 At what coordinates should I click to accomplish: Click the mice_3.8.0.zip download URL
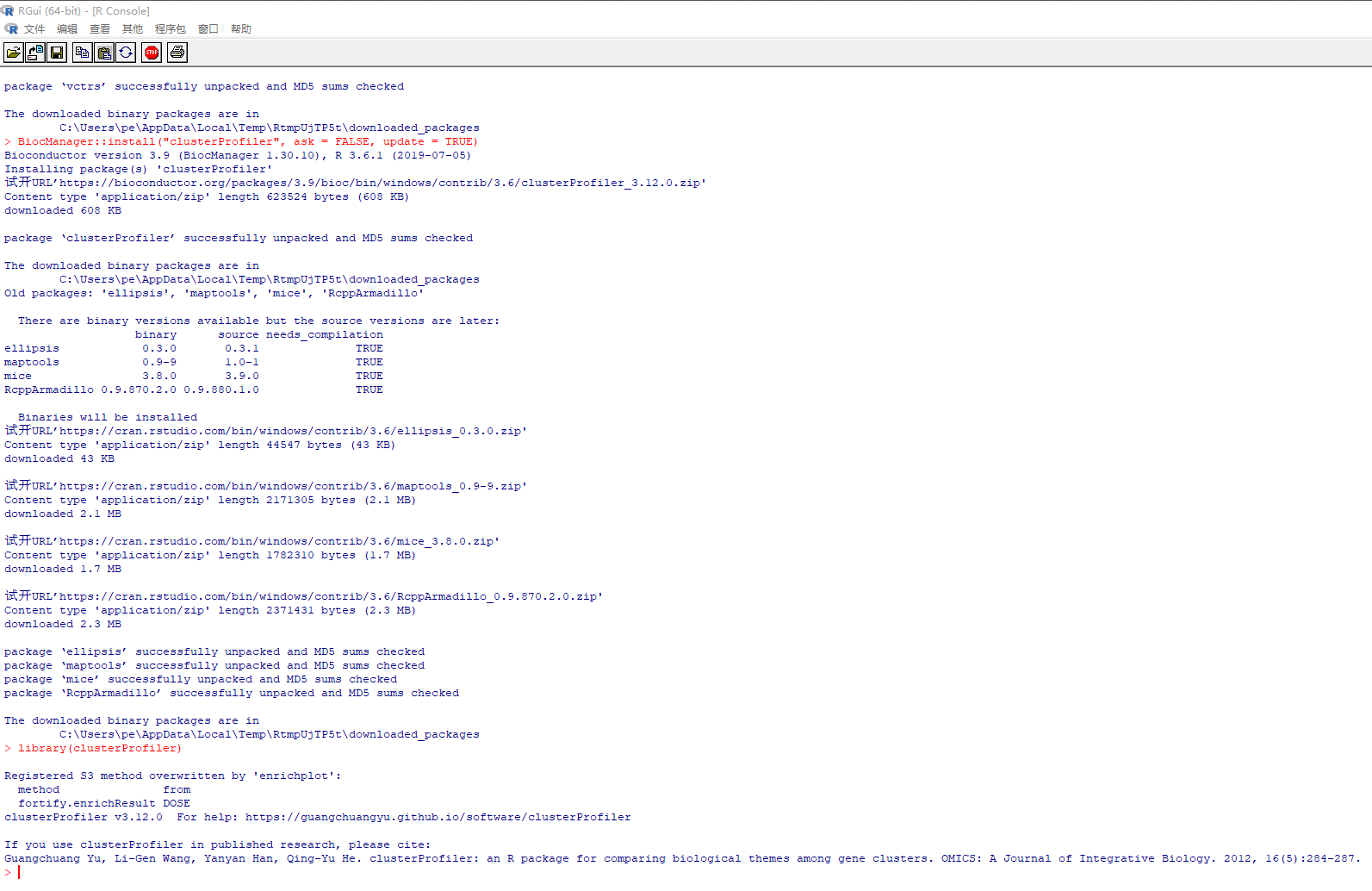(x=279, y=541)
